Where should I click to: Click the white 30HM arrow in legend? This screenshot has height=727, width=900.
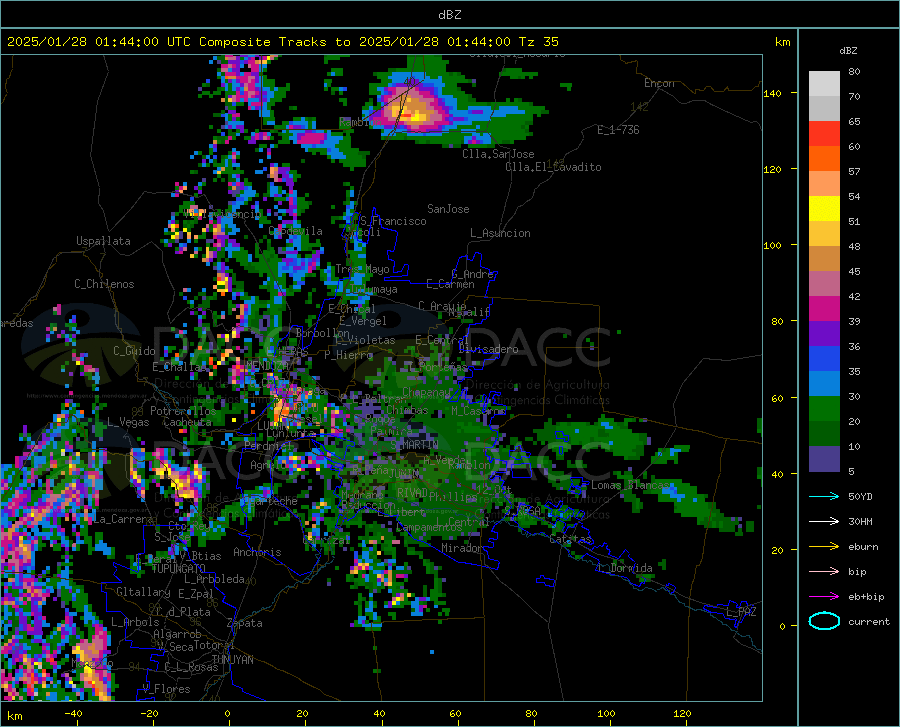coord(824,521)
